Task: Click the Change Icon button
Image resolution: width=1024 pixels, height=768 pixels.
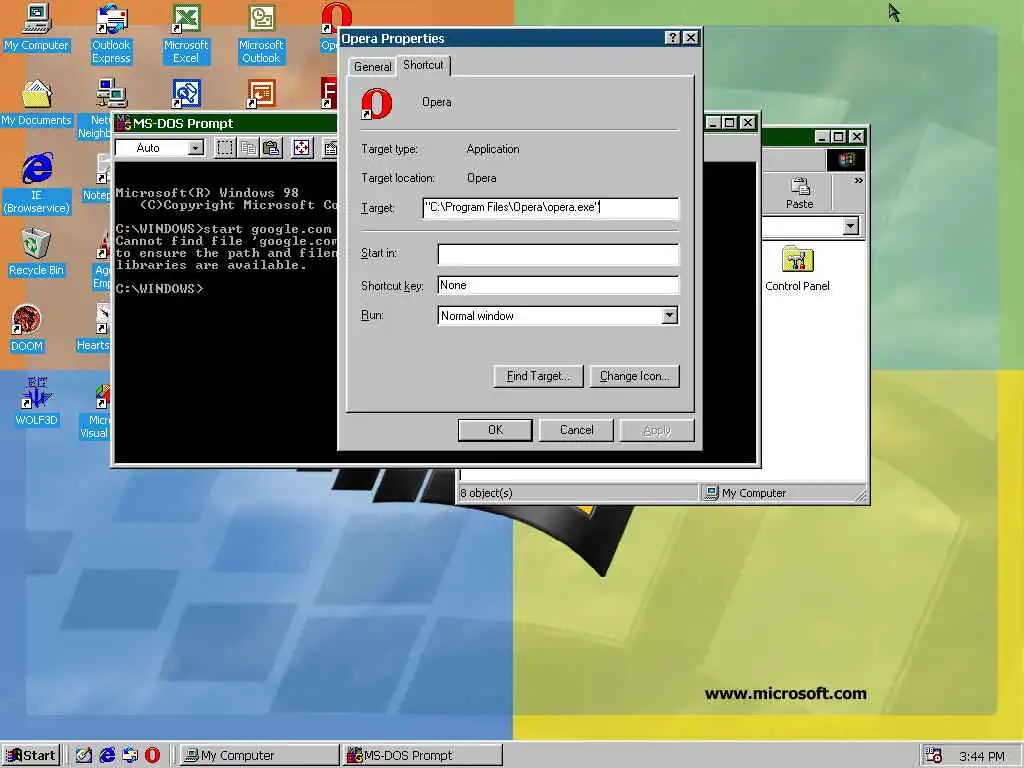Action: (635, 376)
